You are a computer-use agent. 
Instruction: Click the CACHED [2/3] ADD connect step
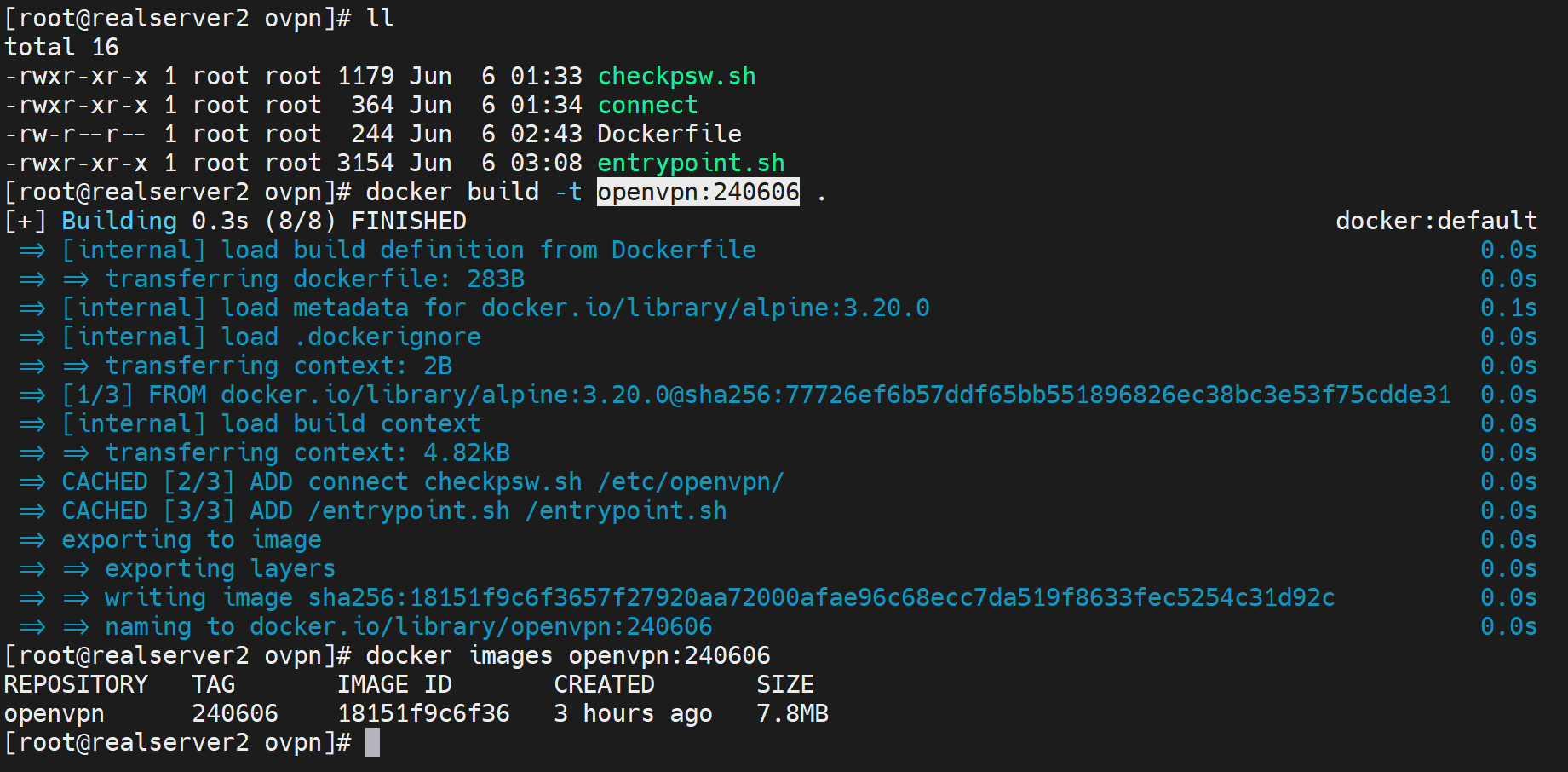[422, 481]
